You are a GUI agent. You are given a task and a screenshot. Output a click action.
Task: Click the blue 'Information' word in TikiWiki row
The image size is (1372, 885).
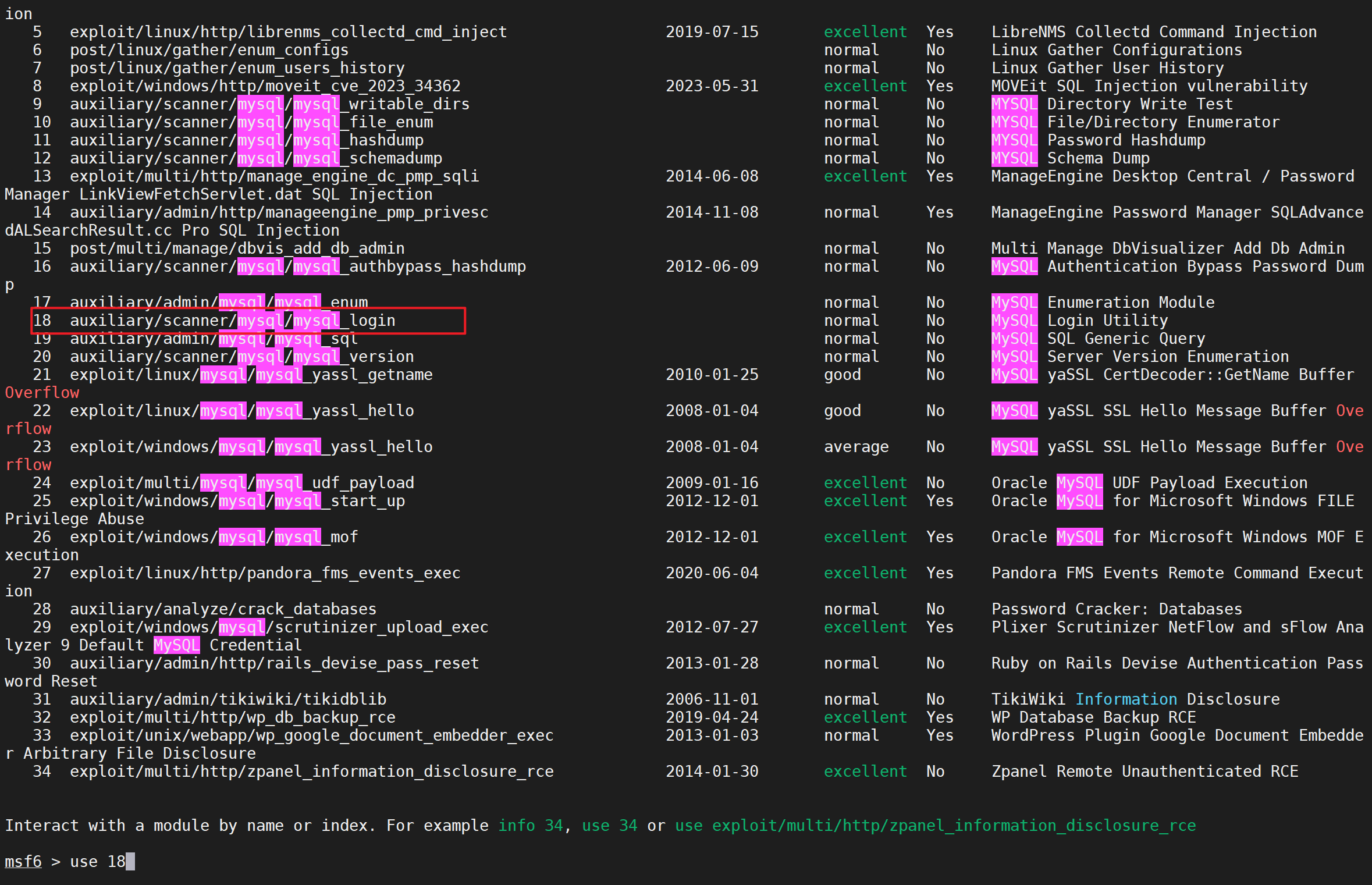pyautogui.click(x=1126, y=699)
